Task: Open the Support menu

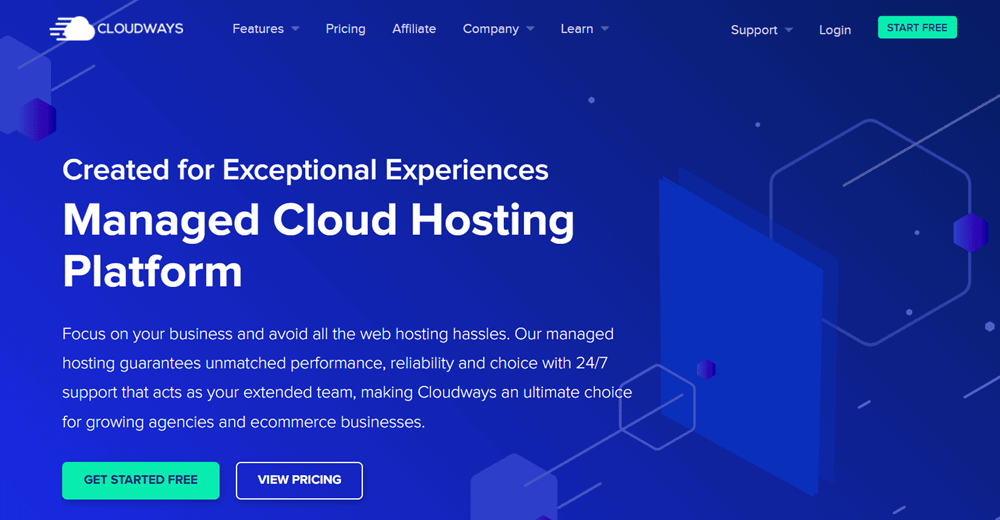Action: (x=754, y=30)
